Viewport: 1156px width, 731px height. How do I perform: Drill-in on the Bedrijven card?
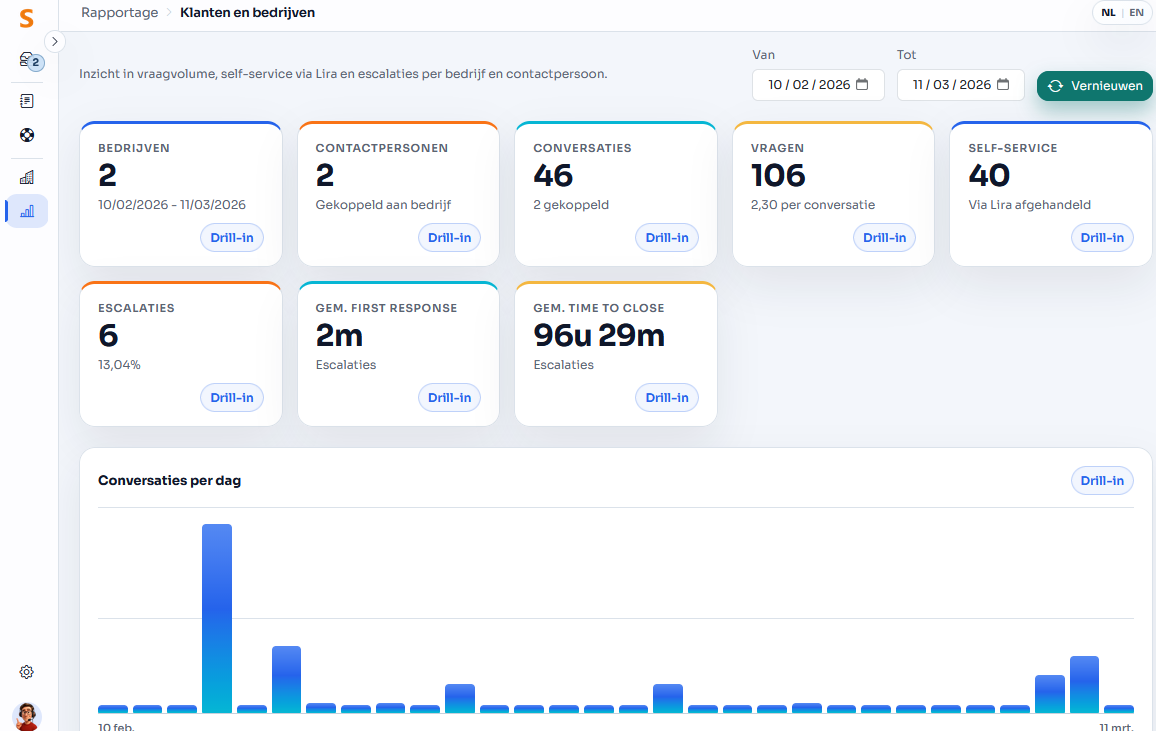[232, 238]
